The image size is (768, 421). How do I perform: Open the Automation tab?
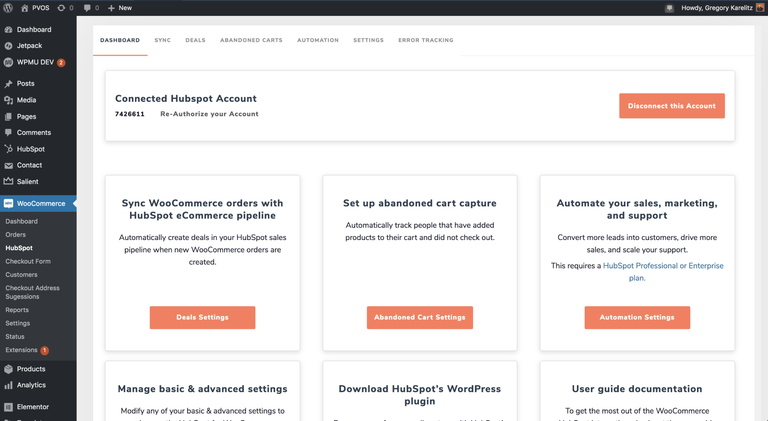[x=318, y=40]
